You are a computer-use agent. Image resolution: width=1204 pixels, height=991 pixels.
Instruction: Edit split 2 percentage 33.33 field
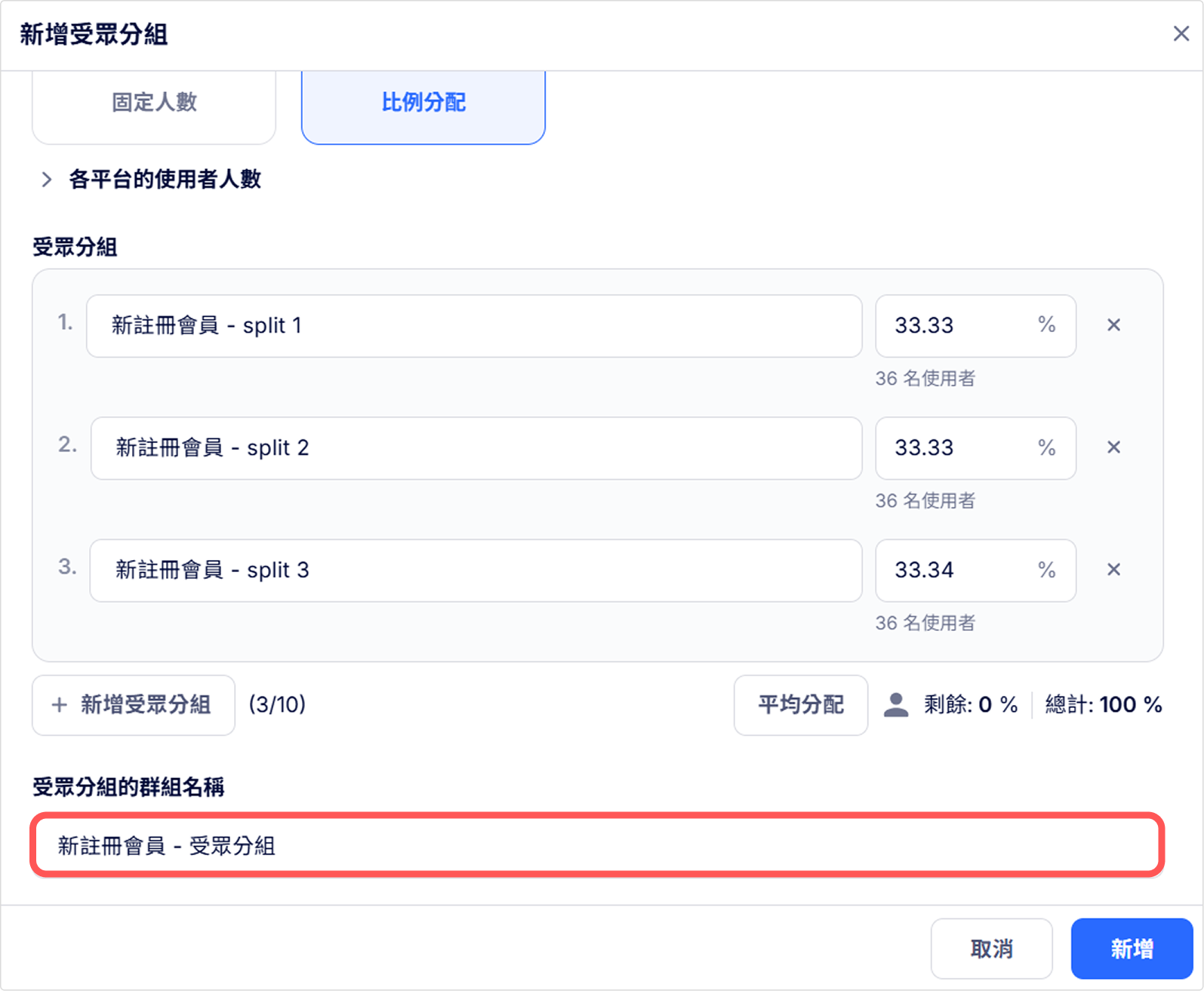coord(975,448)
